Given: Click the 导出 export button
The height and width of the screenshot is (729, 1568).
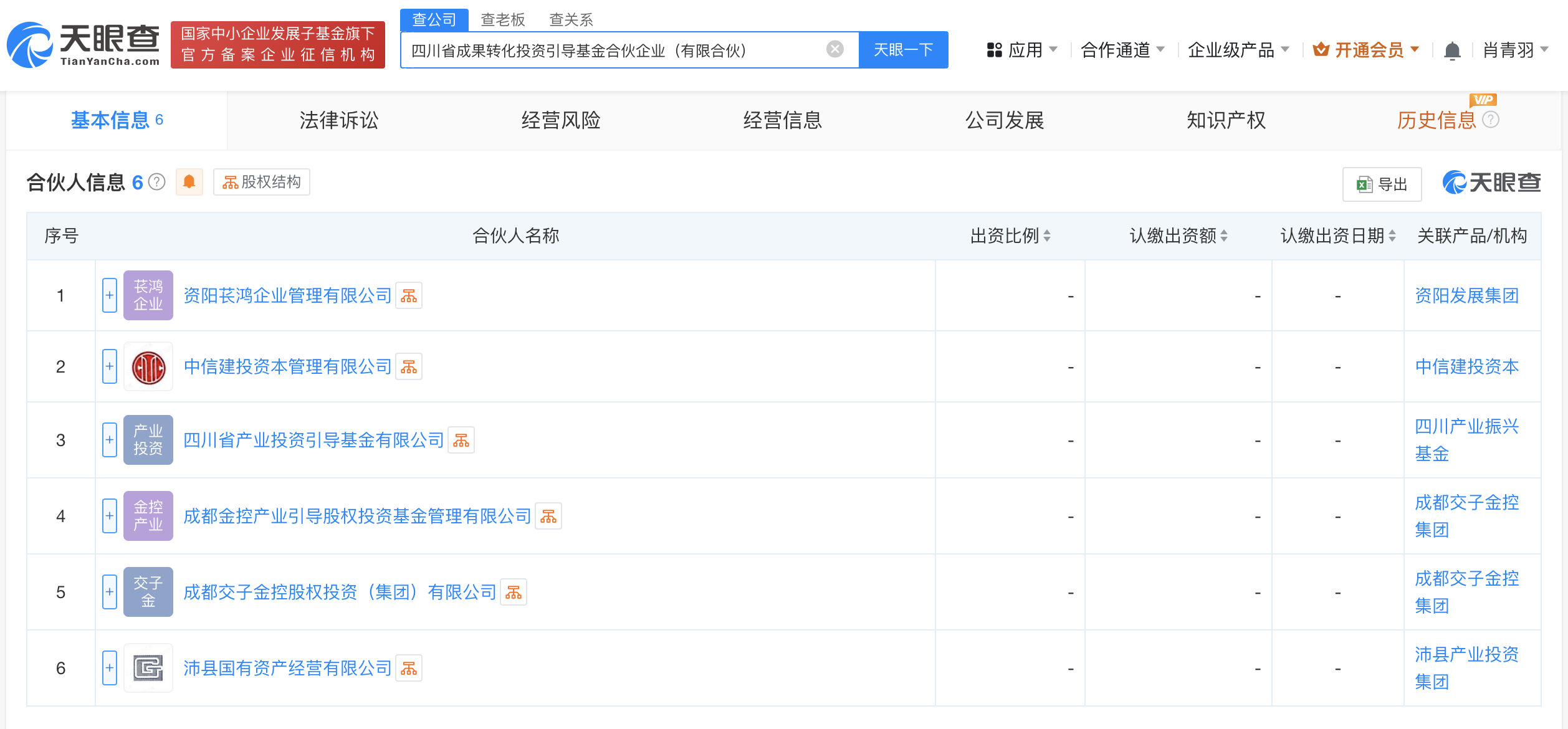Looking at the screenshot, I should [x=1382, y=184].
